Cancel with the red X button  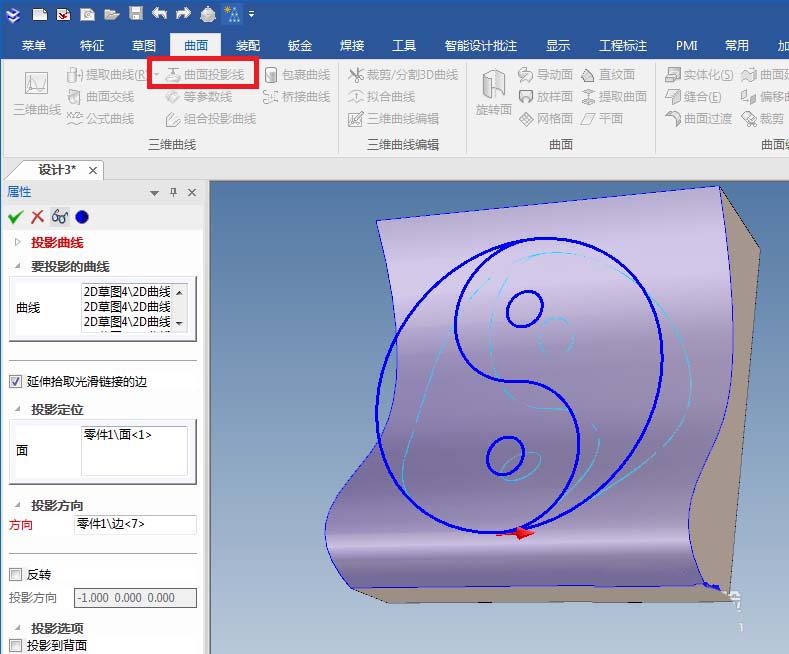(x=37, y=217)
